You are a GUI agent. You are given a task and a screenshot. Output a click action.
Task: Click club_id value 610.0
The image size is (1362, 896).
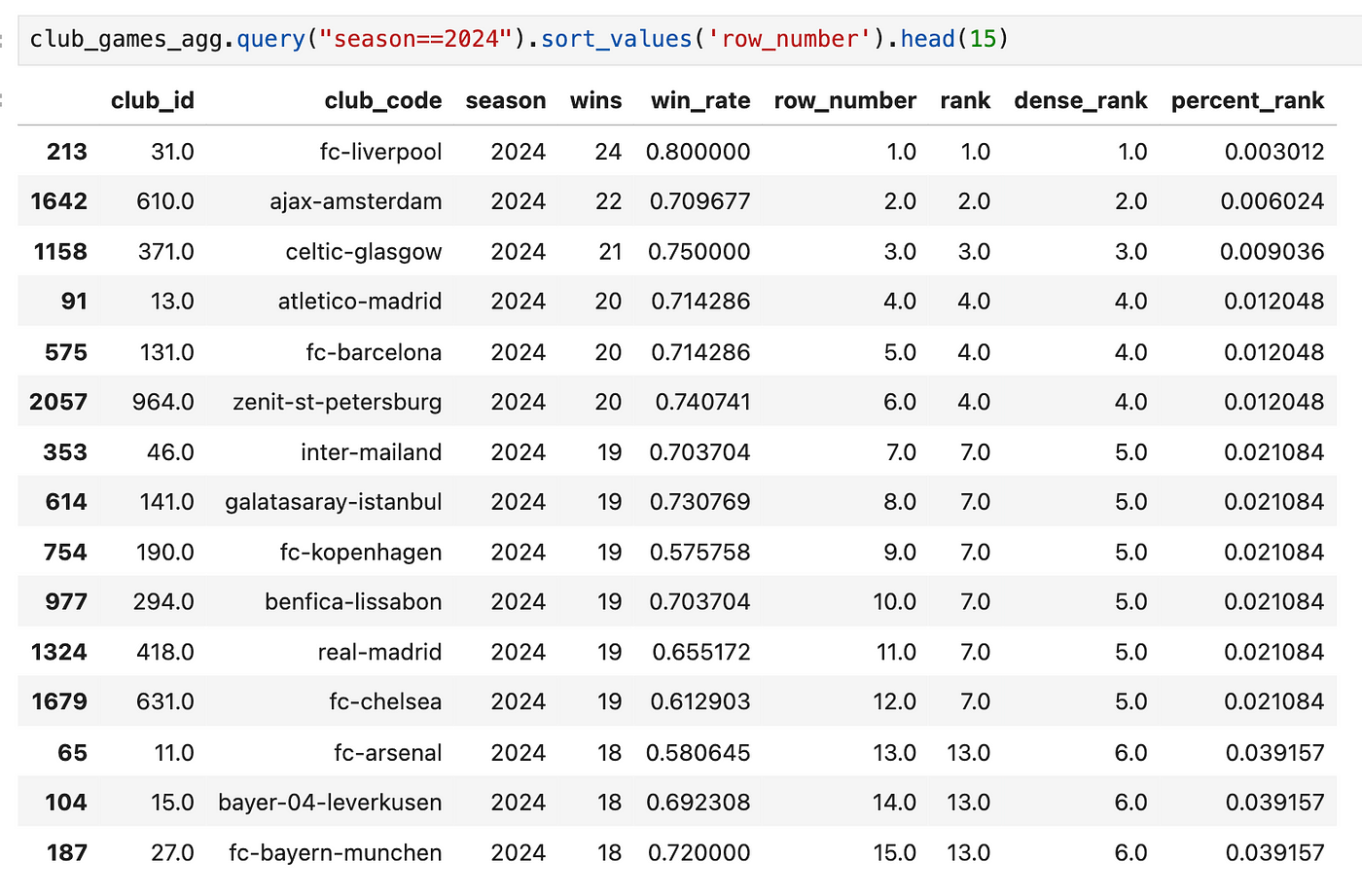point(165,201)
